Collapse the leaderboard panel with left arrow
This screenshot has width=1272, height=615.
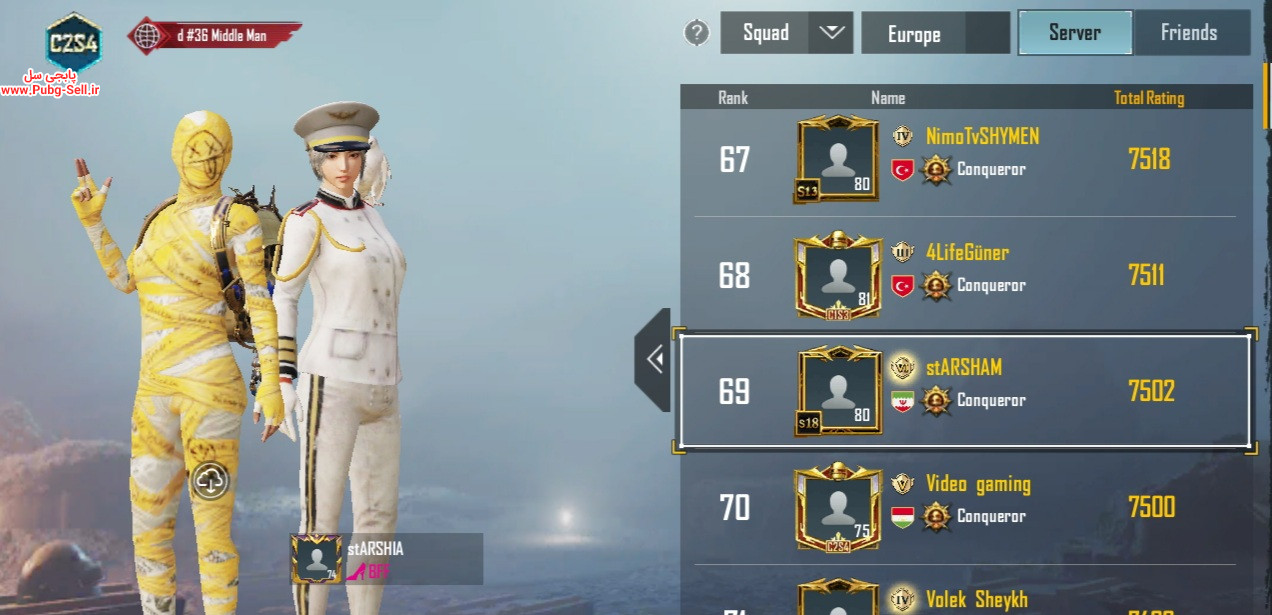[x=653, y=359]
